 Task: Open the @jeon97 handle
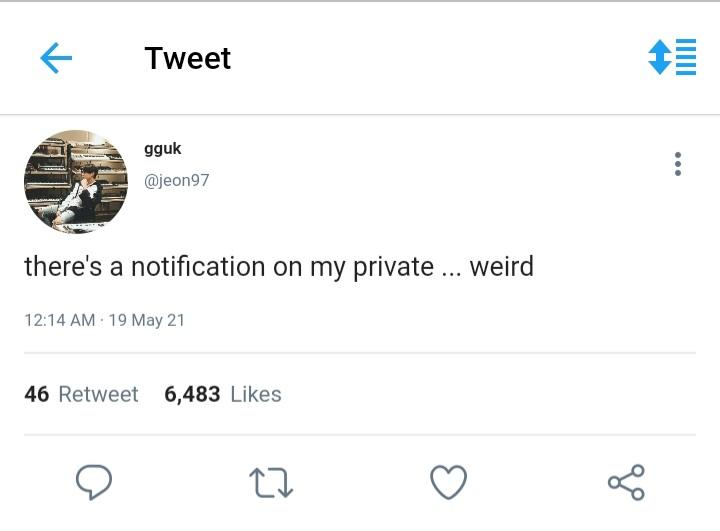tap(177, 180)
